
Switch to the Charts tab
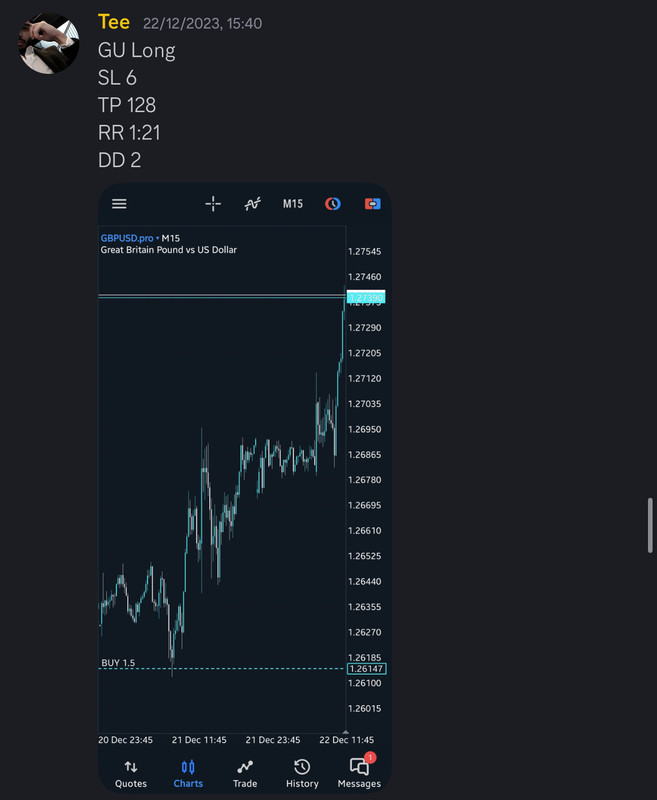click(x=188, y=774)
